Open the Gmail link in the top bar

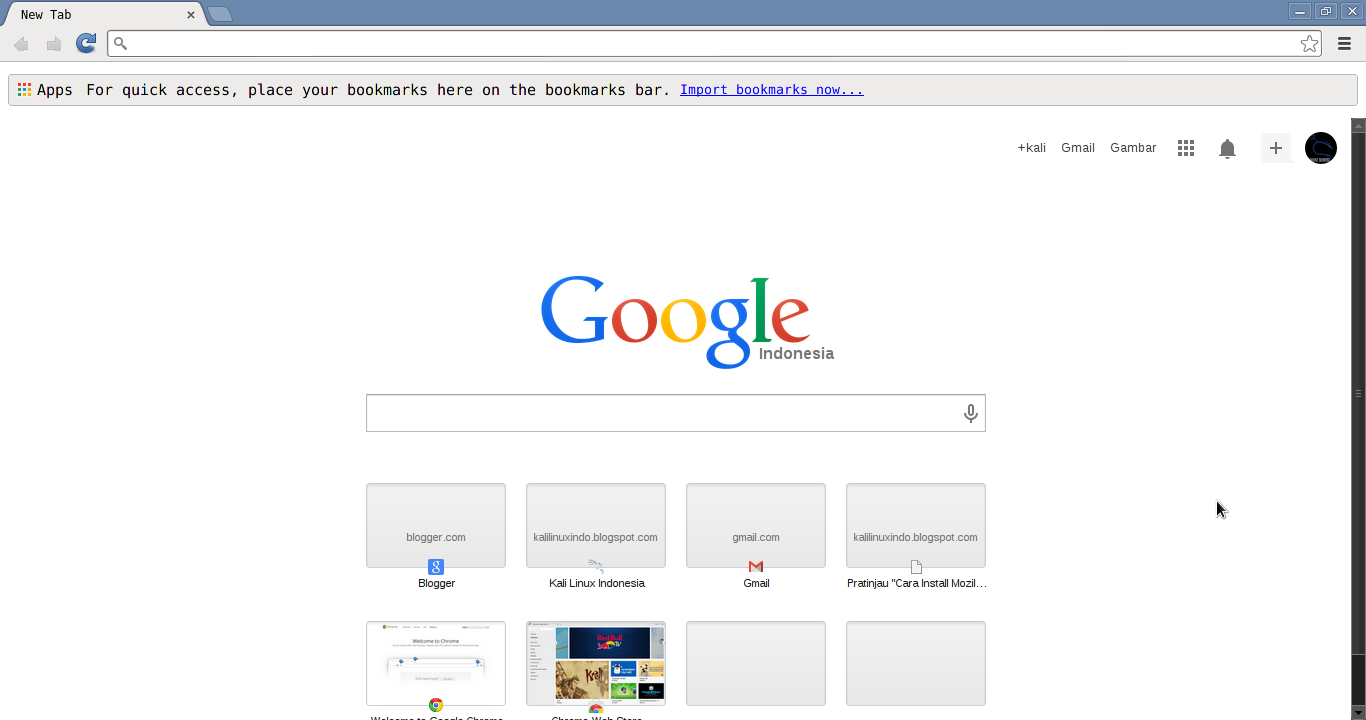pos(1078,148)
